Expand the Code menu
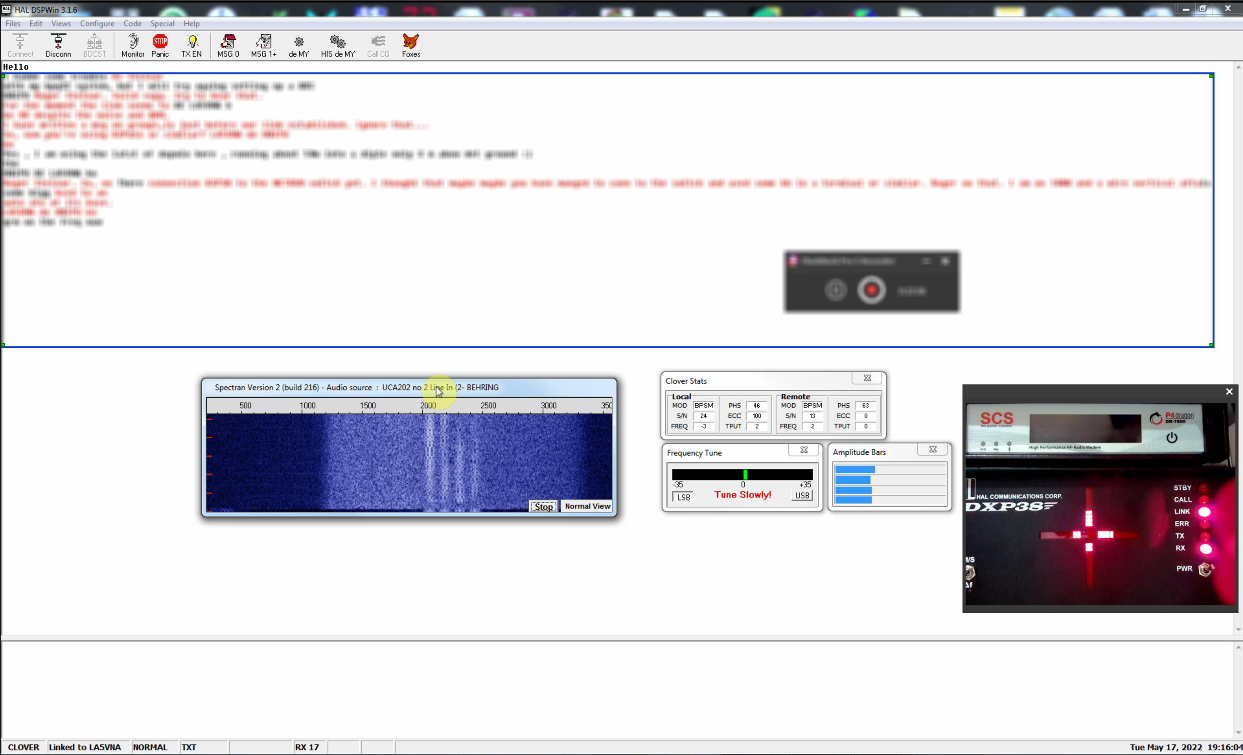Viewport: 1243px width, 755px height. coord(132,23)
